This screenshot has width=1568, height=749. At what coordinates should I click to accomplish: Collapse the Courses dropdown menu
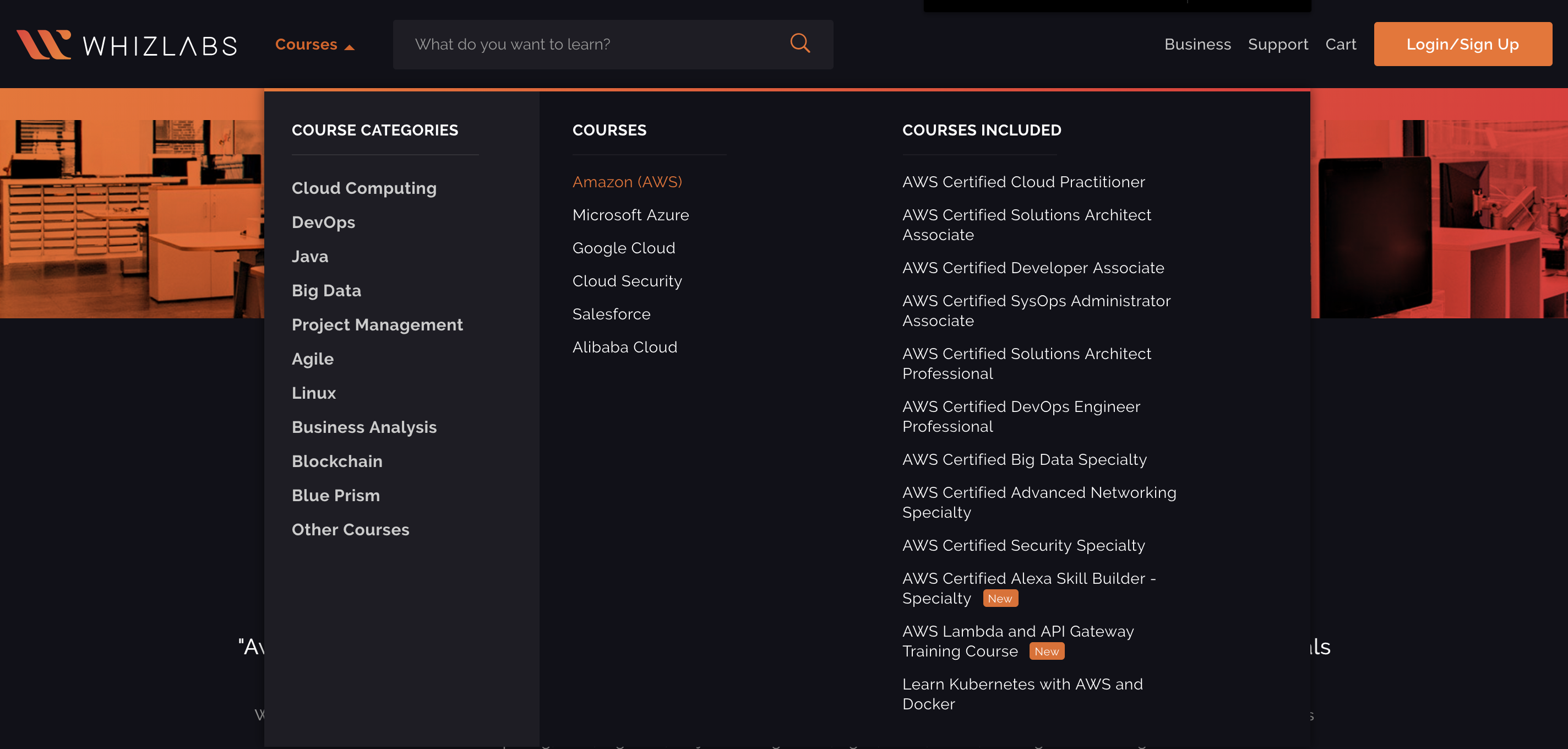pyautogui.click(x=314, y=45)
